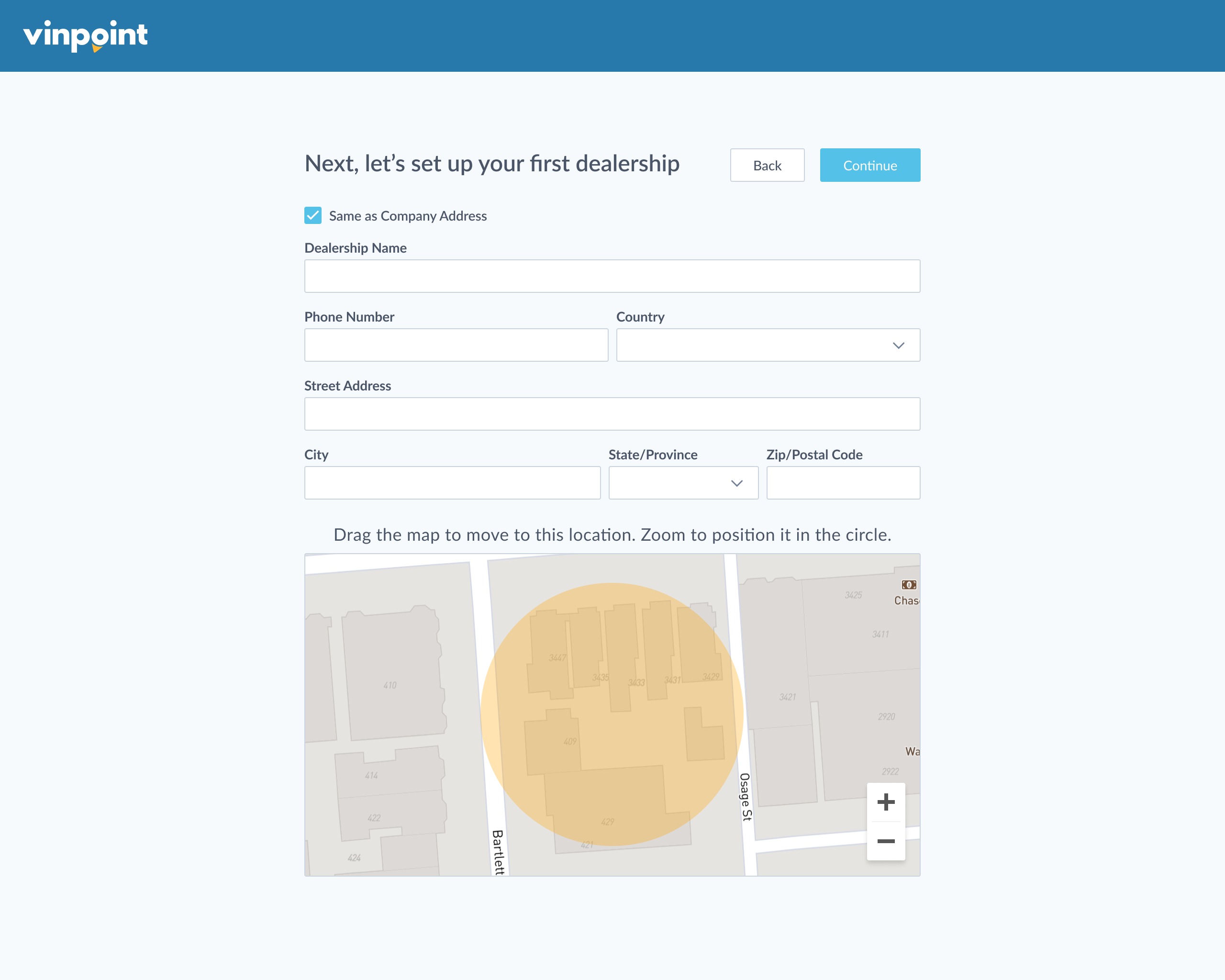Open the State/Province dropdown
Viewport: 1225px width, 980px height.
pyautogui.click(x=683, y=482)
